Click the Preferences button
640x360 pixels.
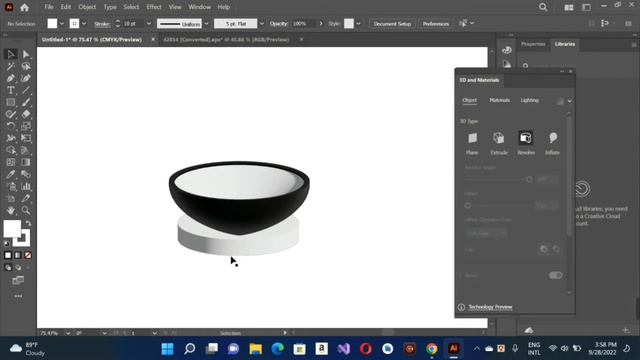436,24
